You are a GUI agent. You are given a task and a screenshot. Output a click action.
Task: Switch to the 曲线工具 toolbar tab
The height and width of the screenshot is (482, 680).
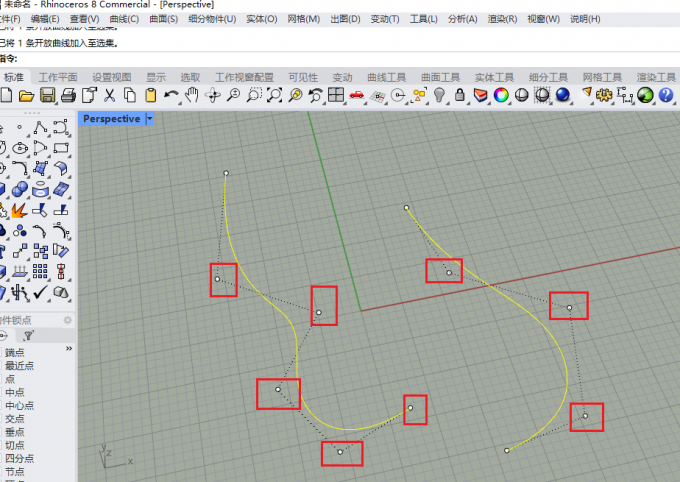pyautogui.click(x=386, y=77)
